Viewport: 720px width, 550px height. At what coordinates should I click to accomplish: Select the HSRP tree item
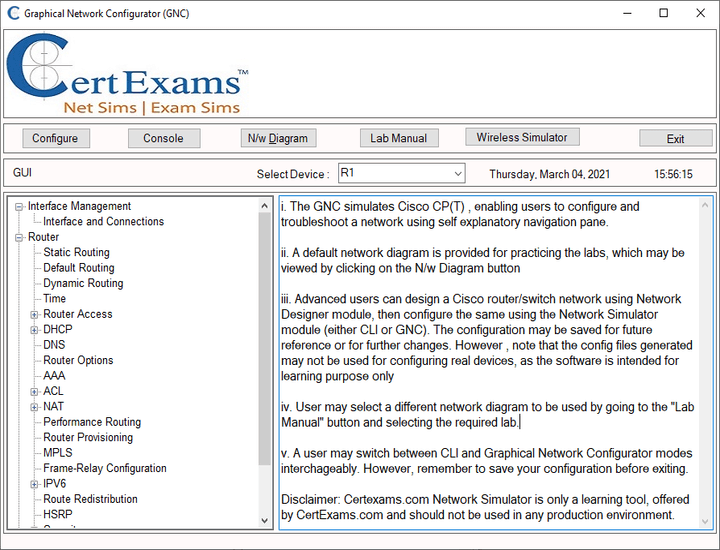[x=58, y=515]
